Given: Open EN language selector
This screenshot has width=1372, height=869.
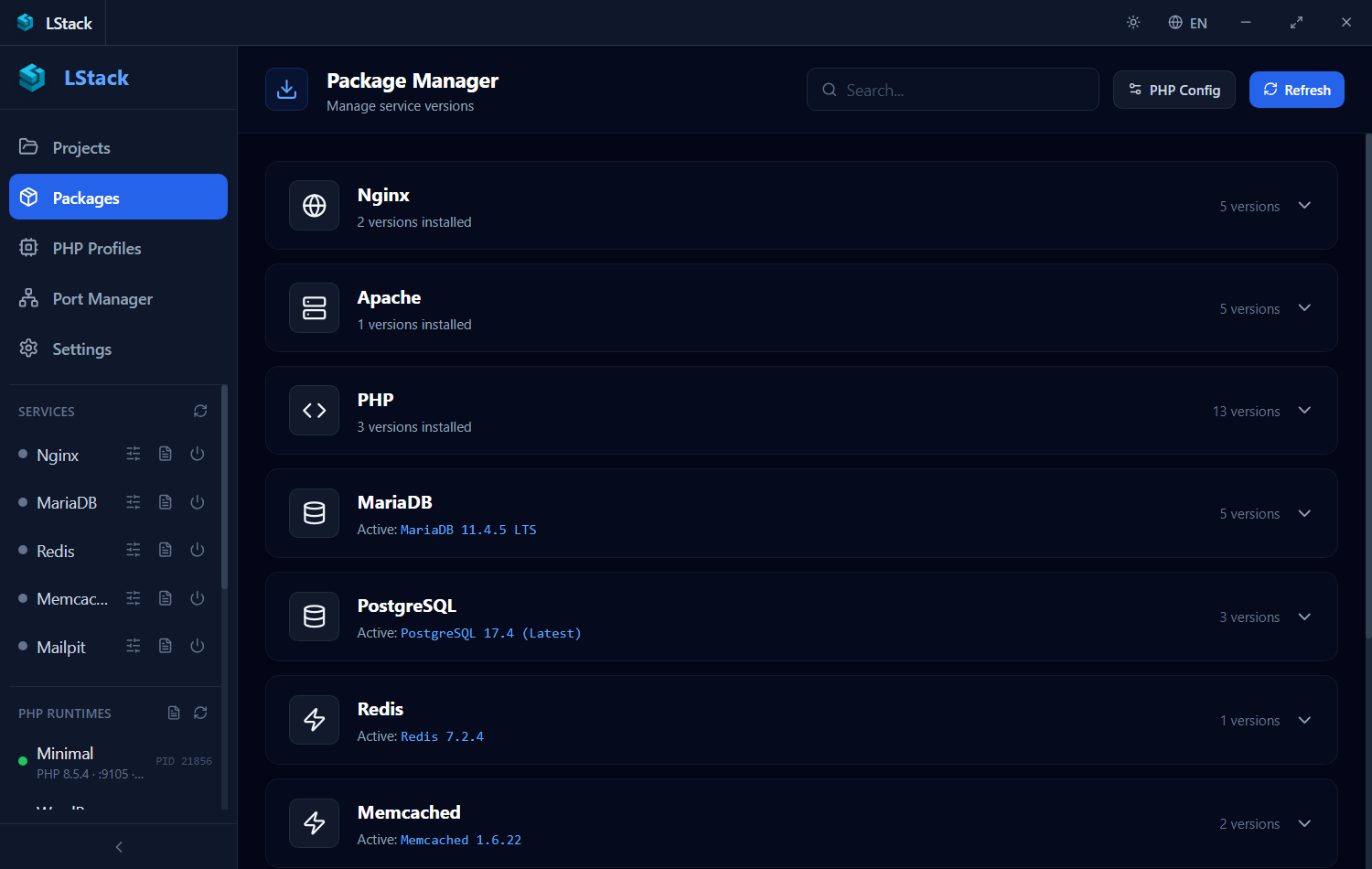Looking at the screenshot, I should (x=1187, y=23).
